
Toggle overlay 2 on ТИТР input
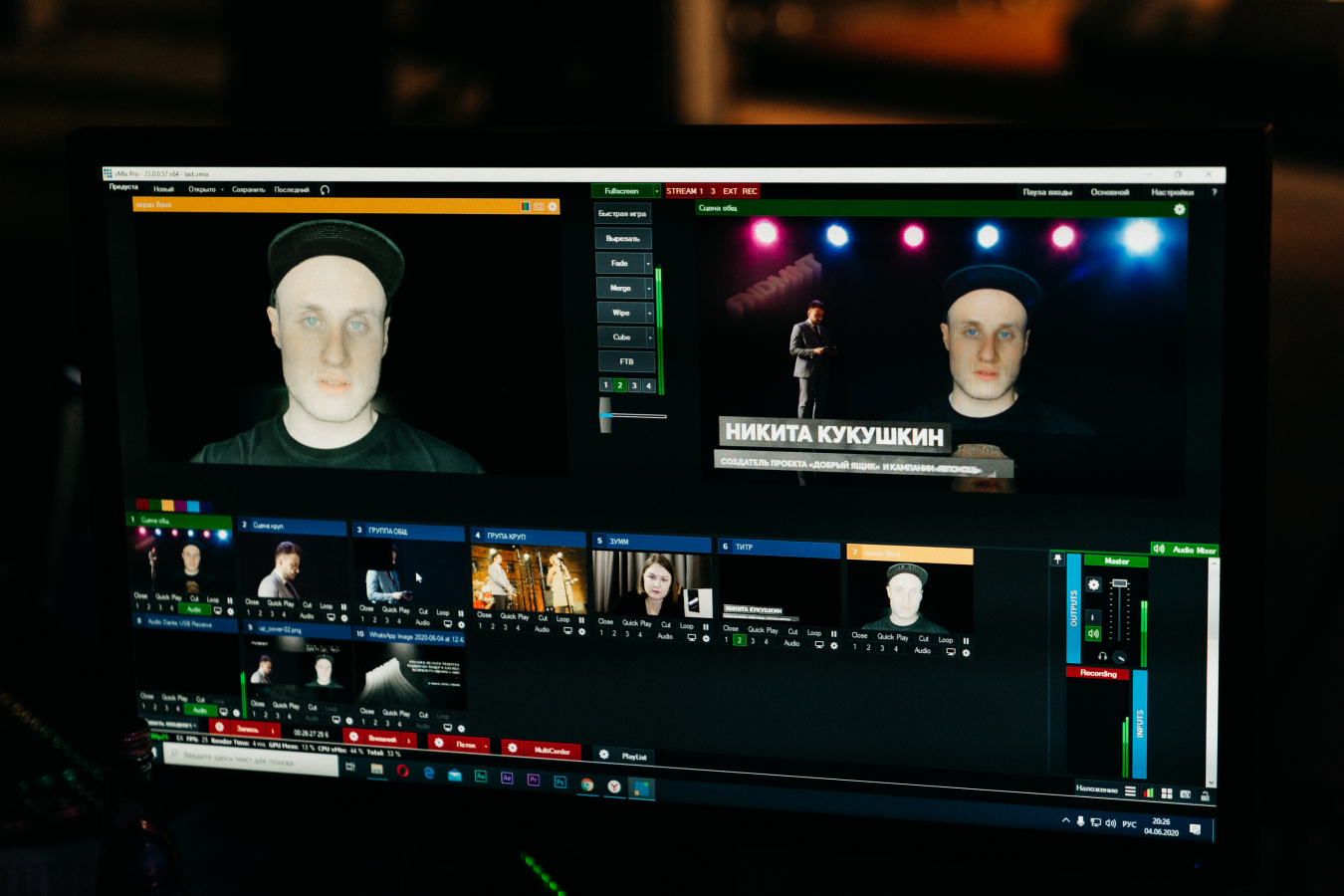pos(739,640)
